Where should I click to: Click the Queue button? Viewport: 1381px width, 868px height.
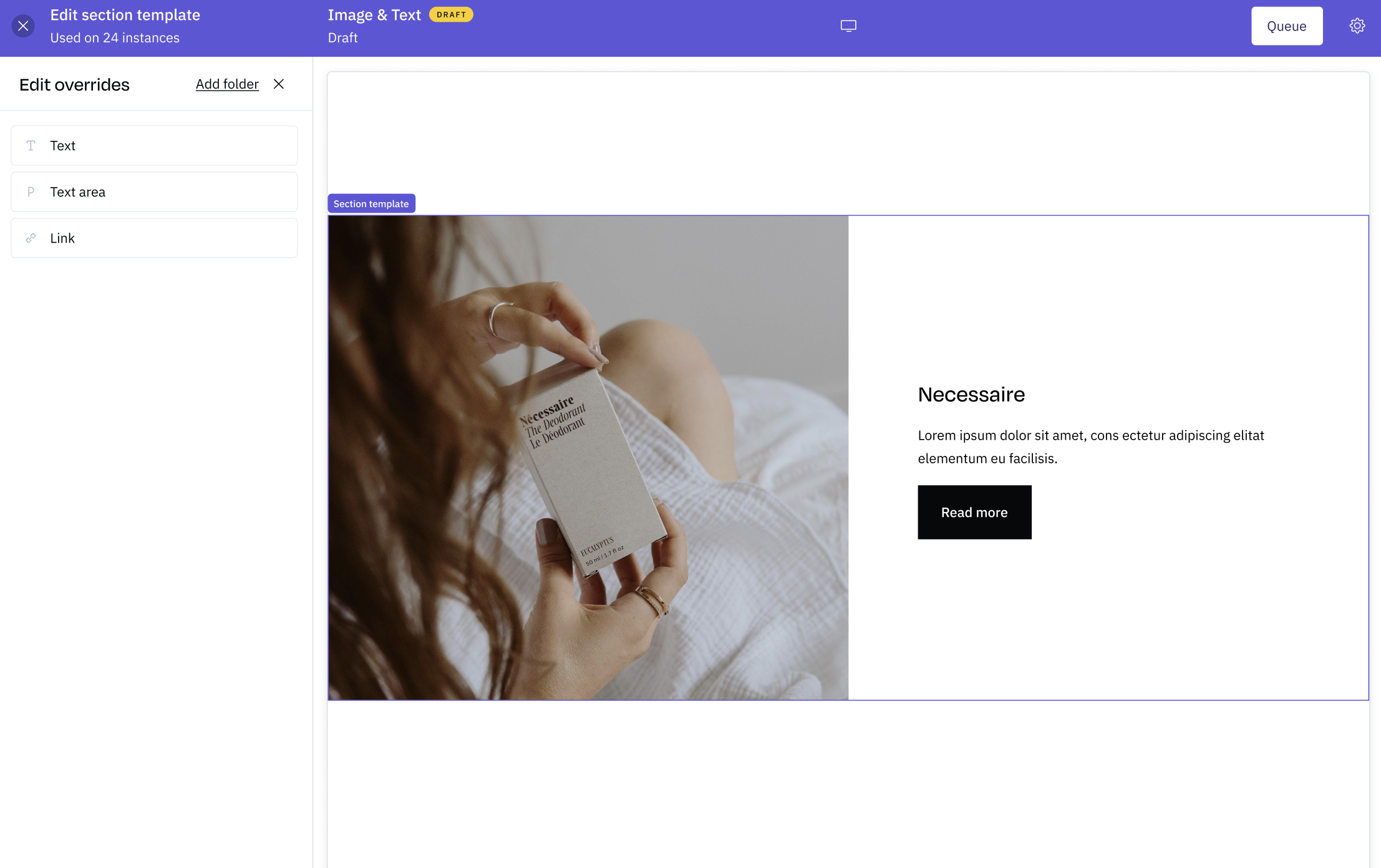[1287, 26]
